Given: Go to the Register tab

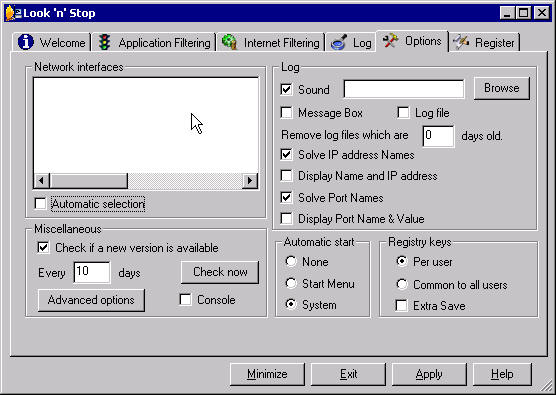Looking at the screenshot, I should [484, 42].
